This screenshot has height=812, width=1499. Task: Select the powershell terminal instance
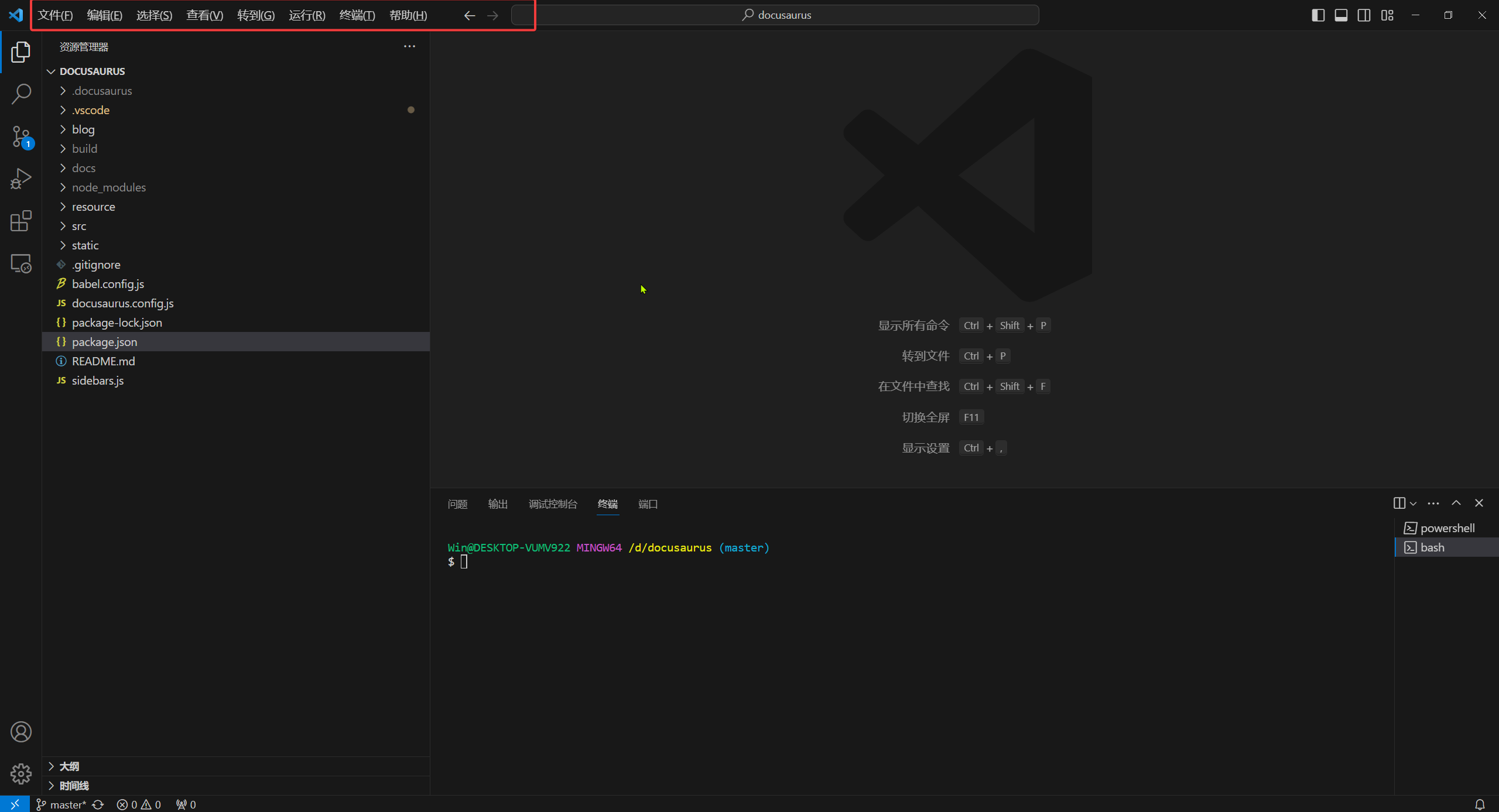(x=1446, y=528)
